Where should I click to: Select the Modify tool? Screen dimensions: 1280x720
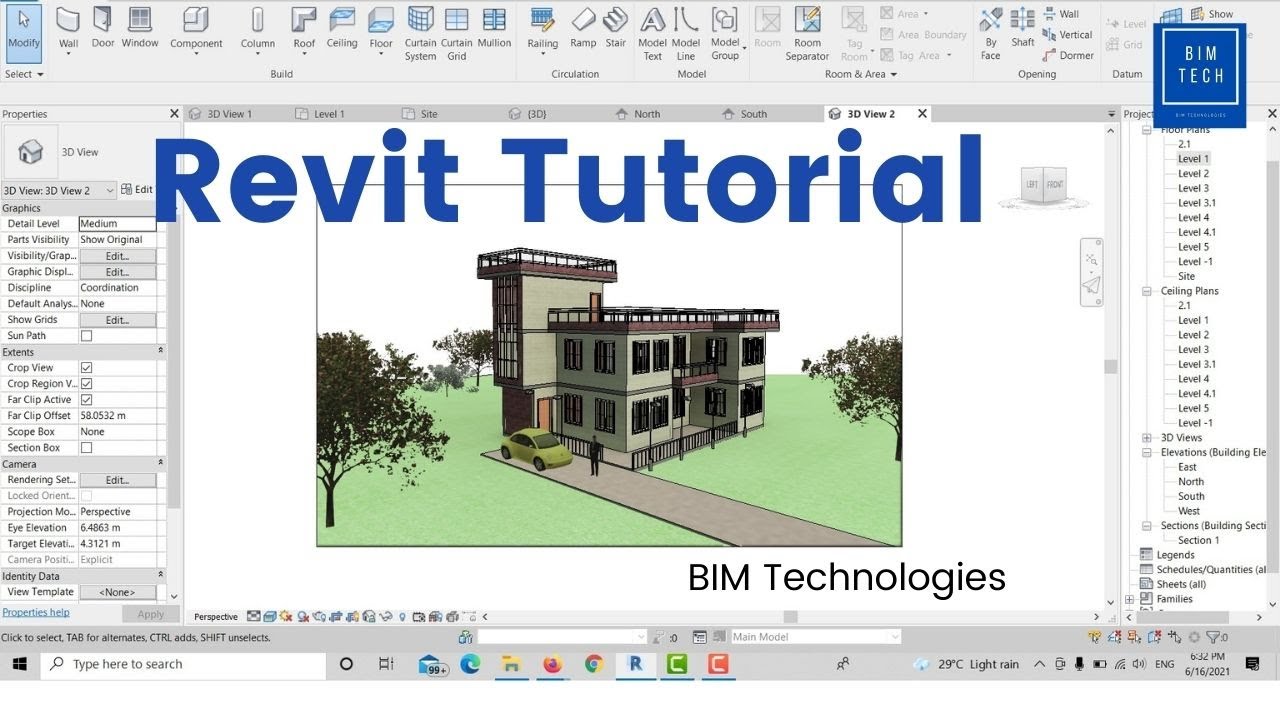pos(23,33)
